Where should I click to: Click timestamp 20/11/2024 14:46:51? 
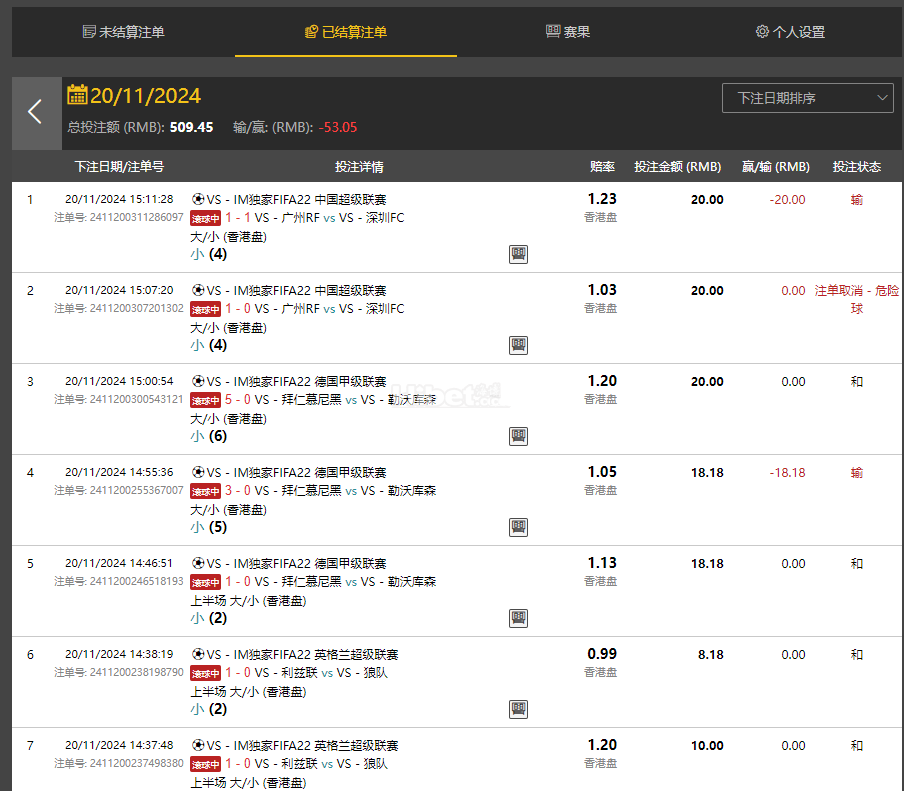(119, 564)
